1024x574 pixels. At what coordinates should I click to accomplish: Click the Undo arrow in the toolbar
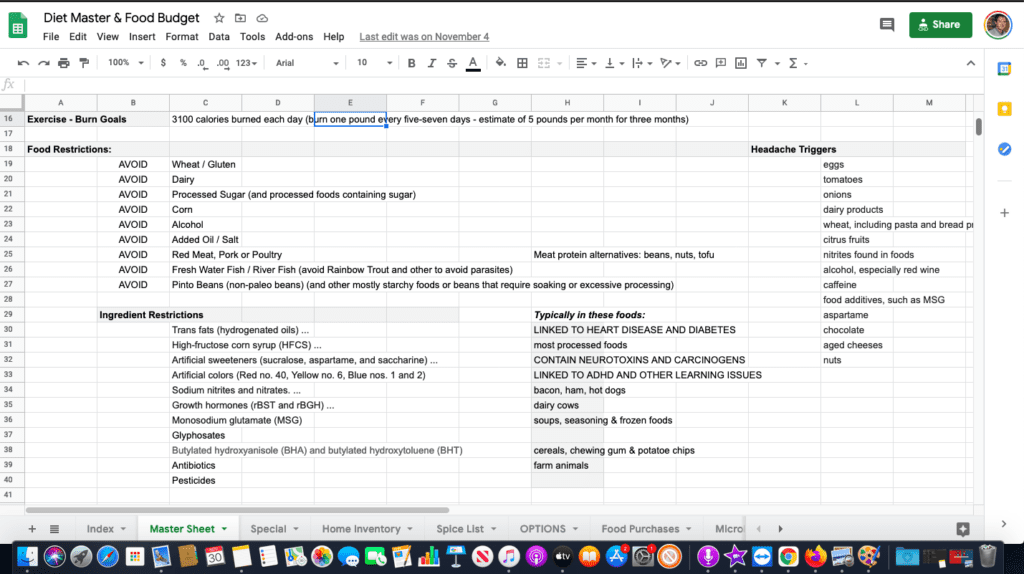tap(24, 63)
